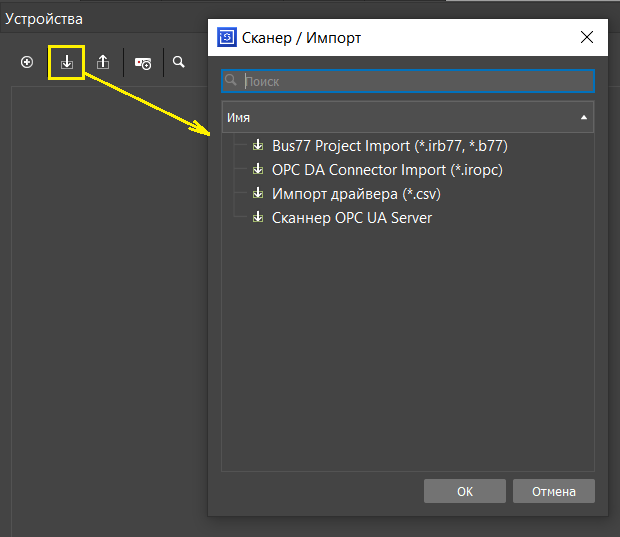Click the add device plus icon

(27, 62)
